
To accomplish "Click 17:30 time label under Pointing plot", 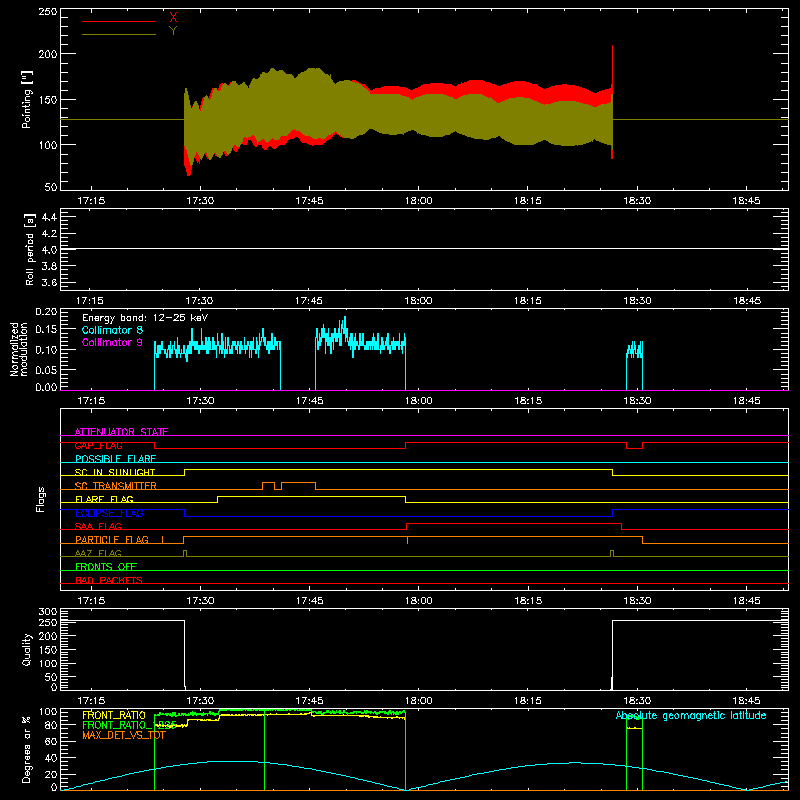I will click(x=200, y=201).
